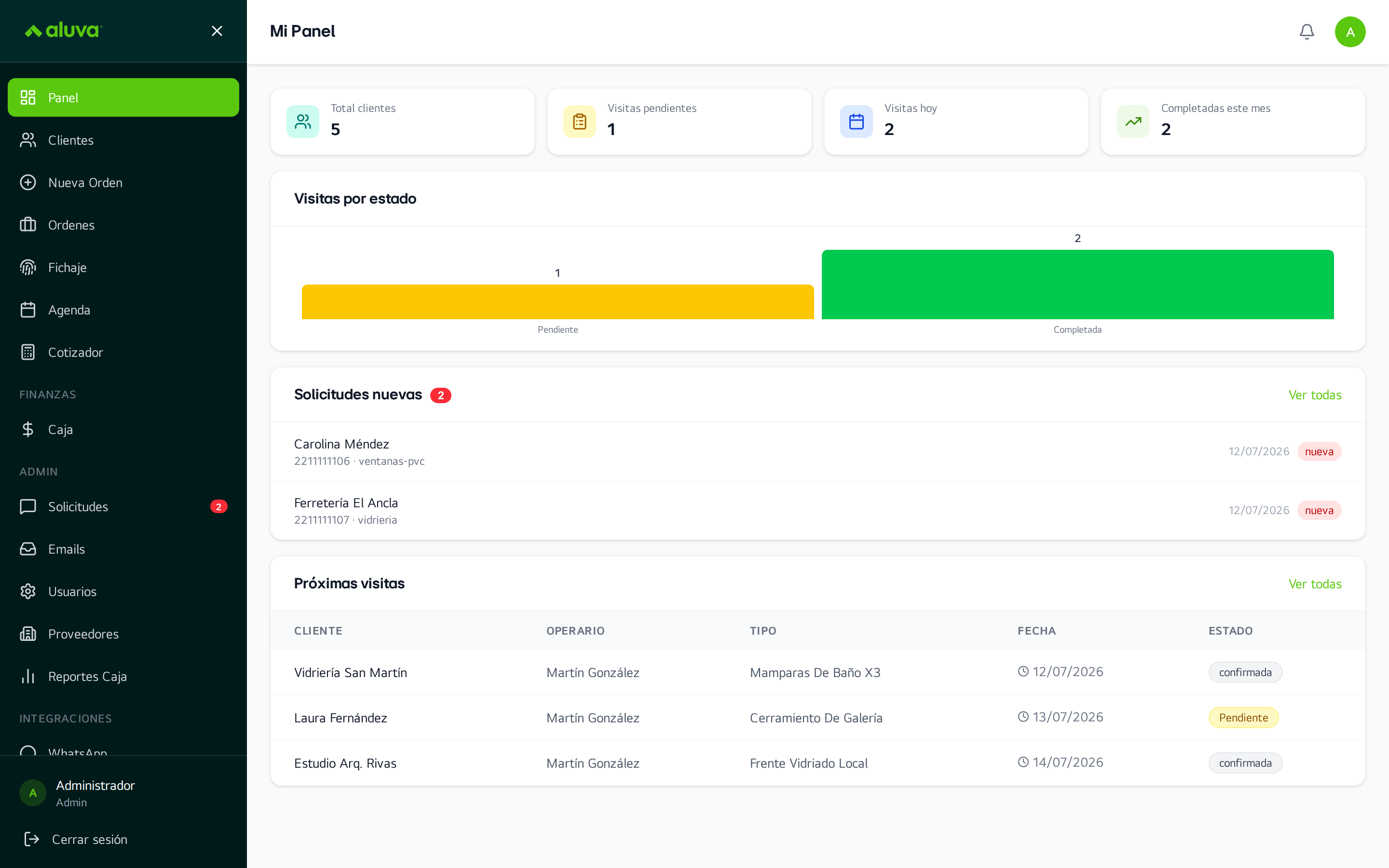The height and width of the screenshot is (868, 1389).
Task: Click Cerrar sesión to log out
Action: click(x=123, y=839)
